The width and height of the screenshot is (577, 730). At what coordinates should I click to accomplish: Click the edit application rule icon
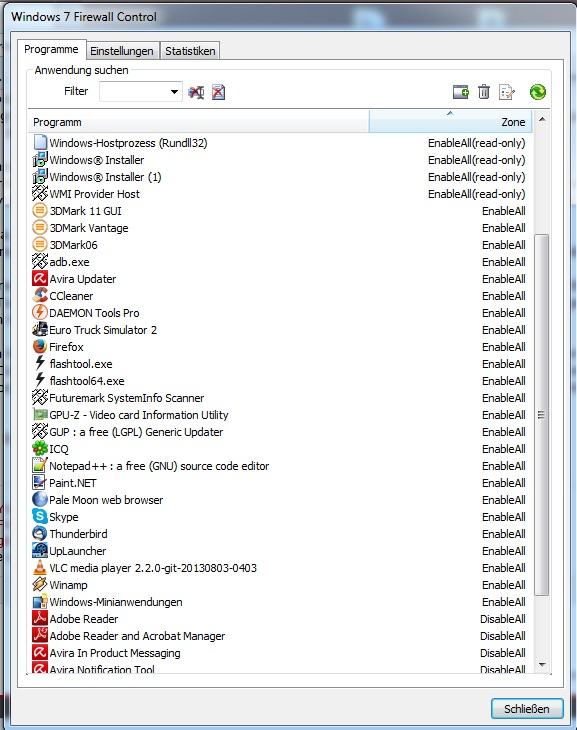click(x=507, y=92)
